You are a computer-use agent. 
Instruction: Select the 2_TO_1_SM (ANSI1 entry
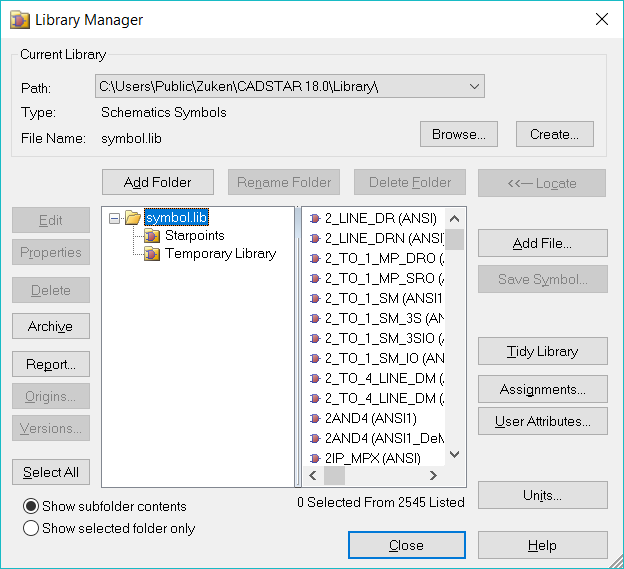384,298
